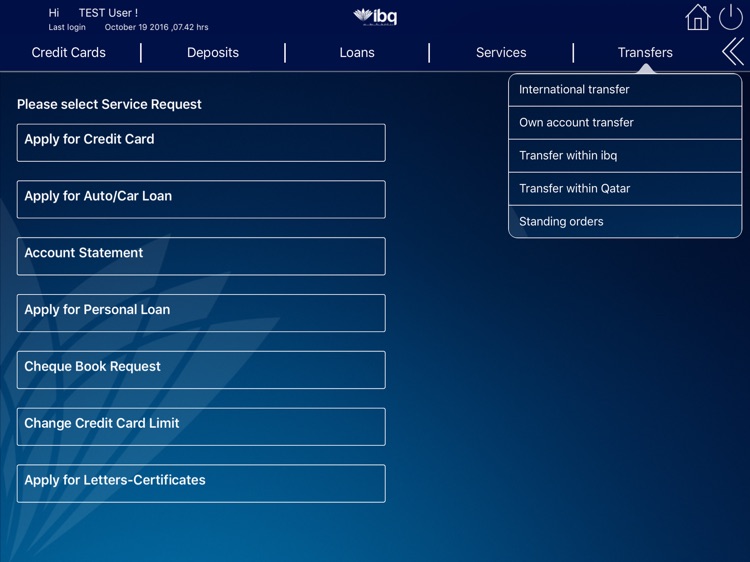Tap Apply for Credit Card
Image resolution: width=750 pixels, height=562 pixels.
click(x=201, y=143)
